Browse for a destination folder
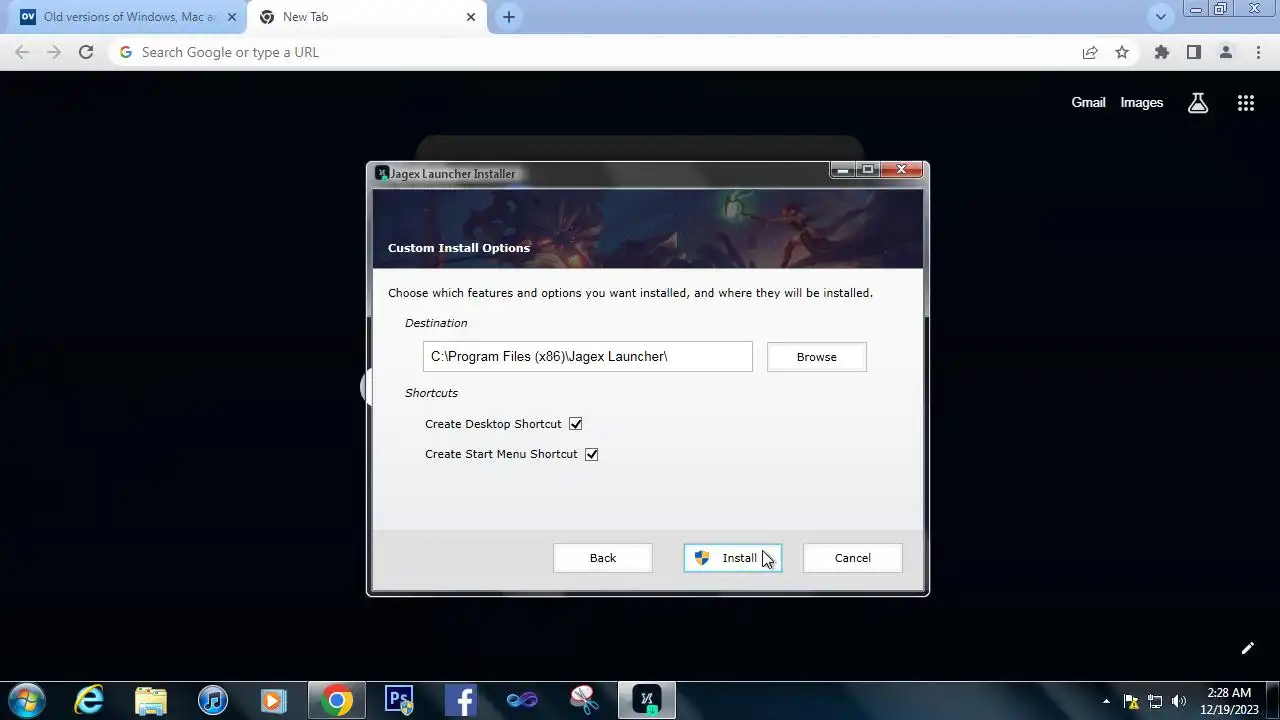The width and height of the screenshot is (1280, 720). coord(816,357)
